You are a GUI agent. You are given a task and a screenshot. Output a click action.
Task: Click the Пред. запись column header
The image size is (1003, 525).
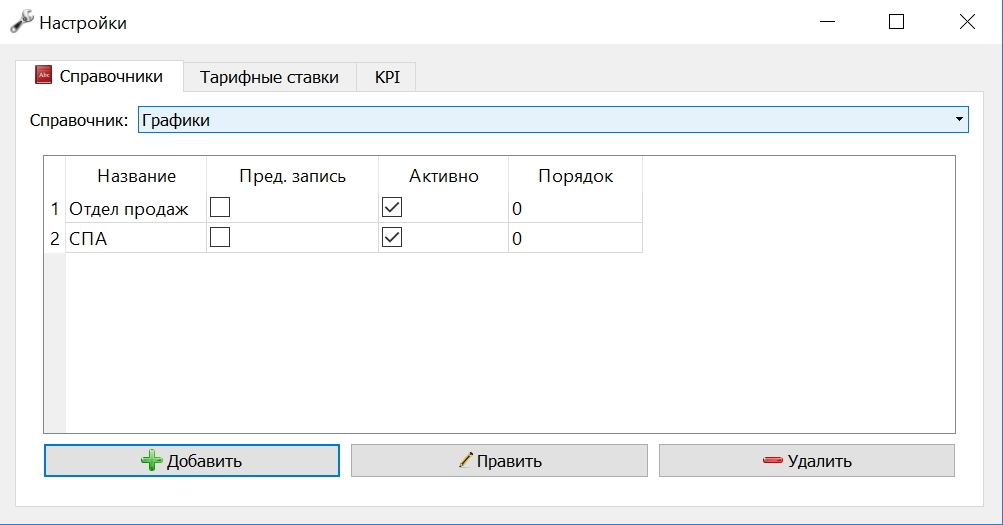coord(292,176)
